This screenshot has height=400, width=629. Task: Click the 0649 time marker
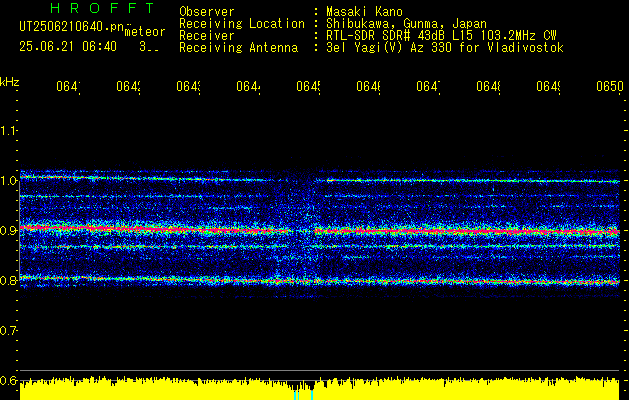click(x=548, y=87)
